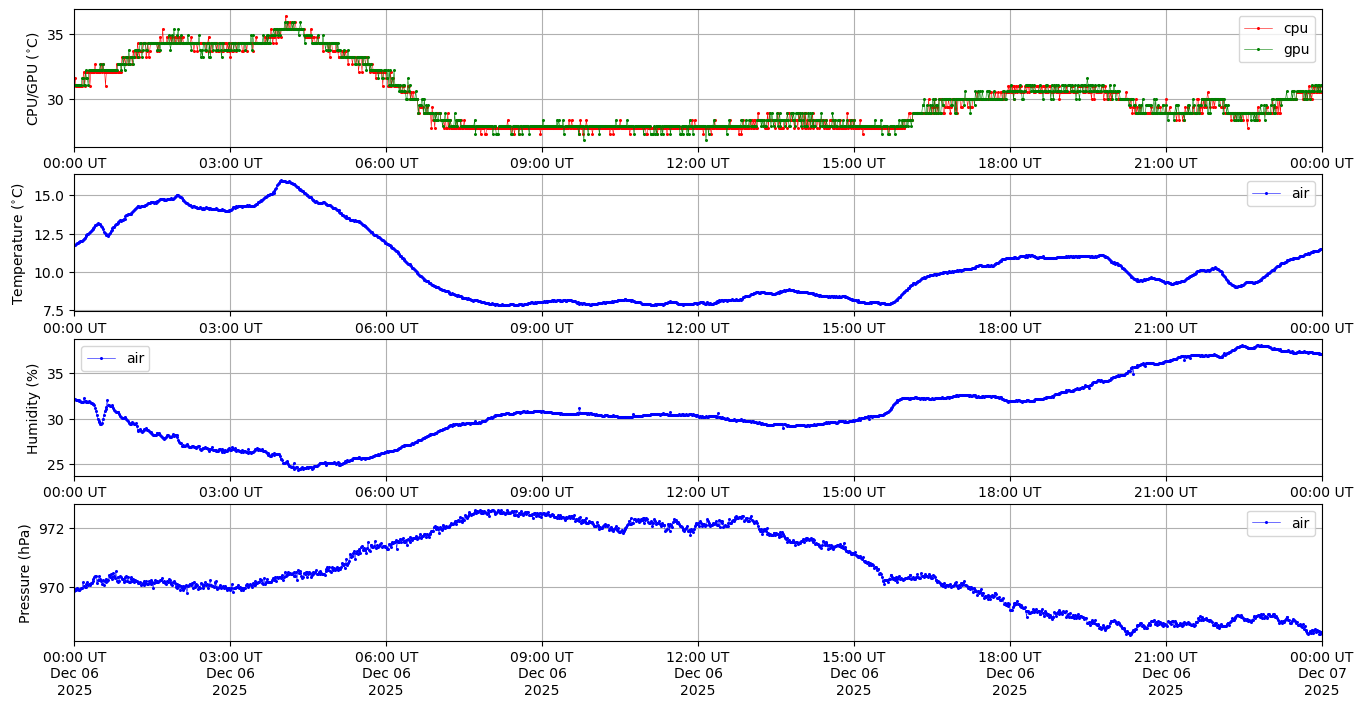Image resolution: width=1363 pixels, height=707 pixels.
Task: Click the 15.0 tick on Temperature axis
Action: point(48,196)
